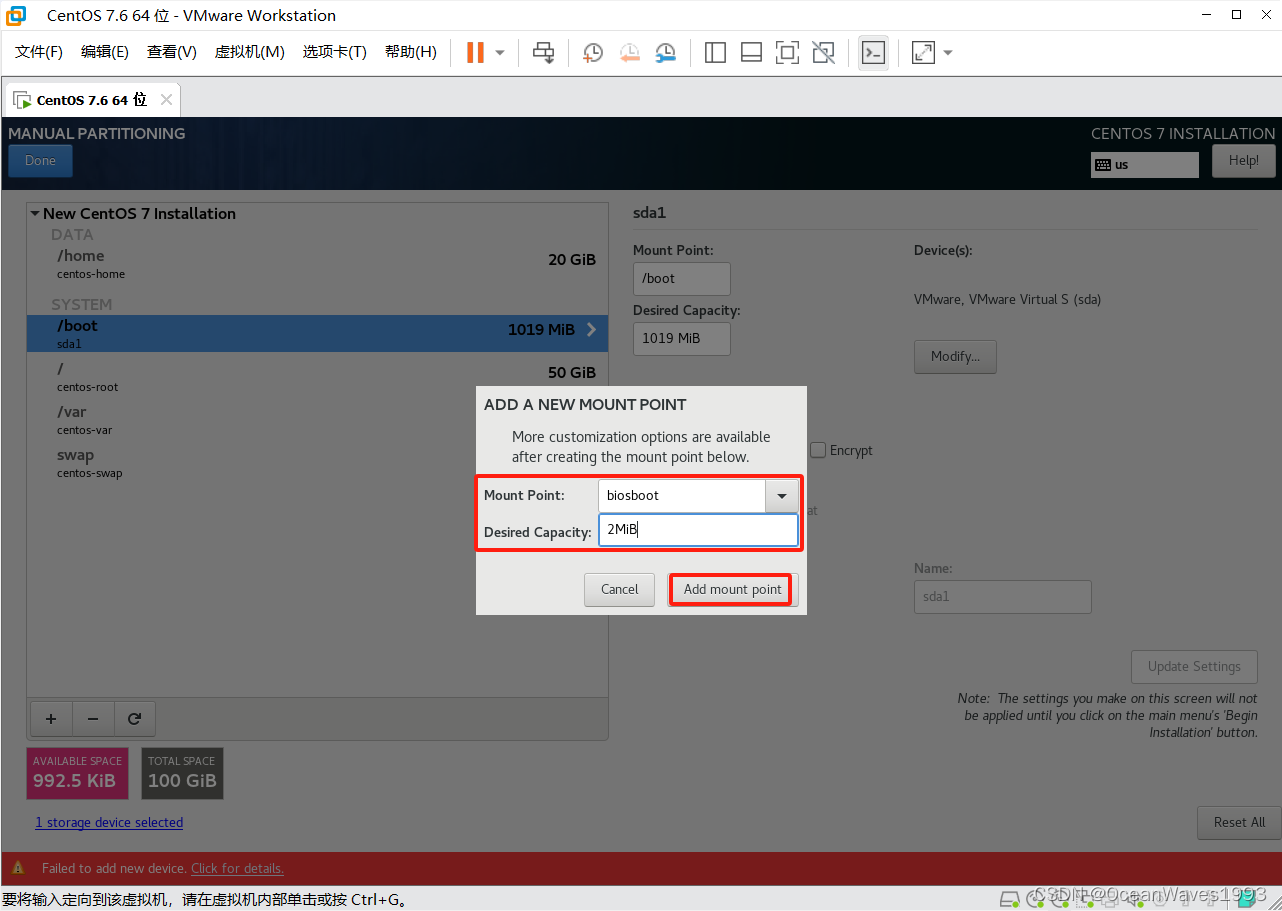The image size is (1282, 911).
Task: Select the /boot sda1 partition row
Action: click(317, 333)
